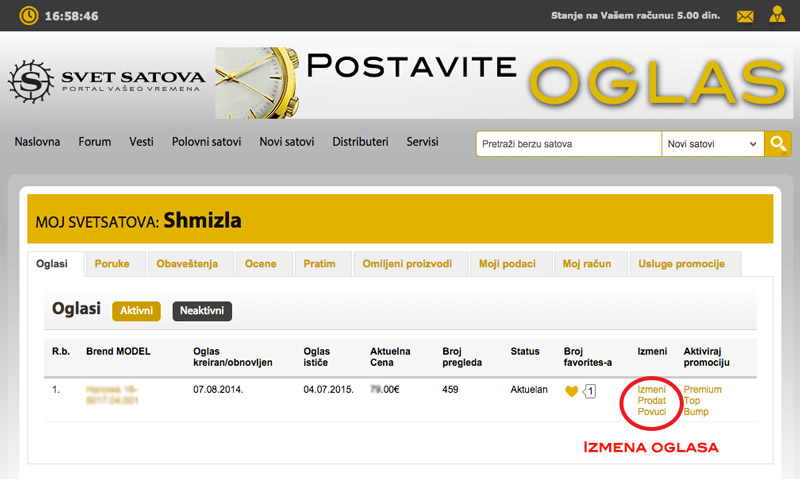
Task: Open the Moj račun tab
Action: (585, 264)
